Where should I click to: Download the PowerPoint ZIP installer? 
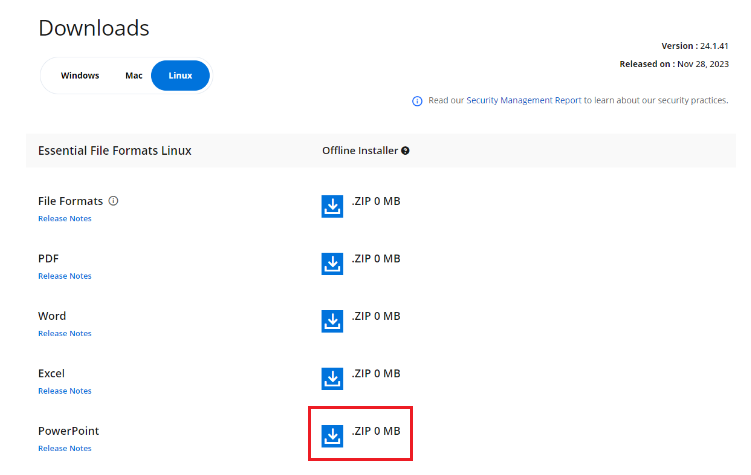332,436
